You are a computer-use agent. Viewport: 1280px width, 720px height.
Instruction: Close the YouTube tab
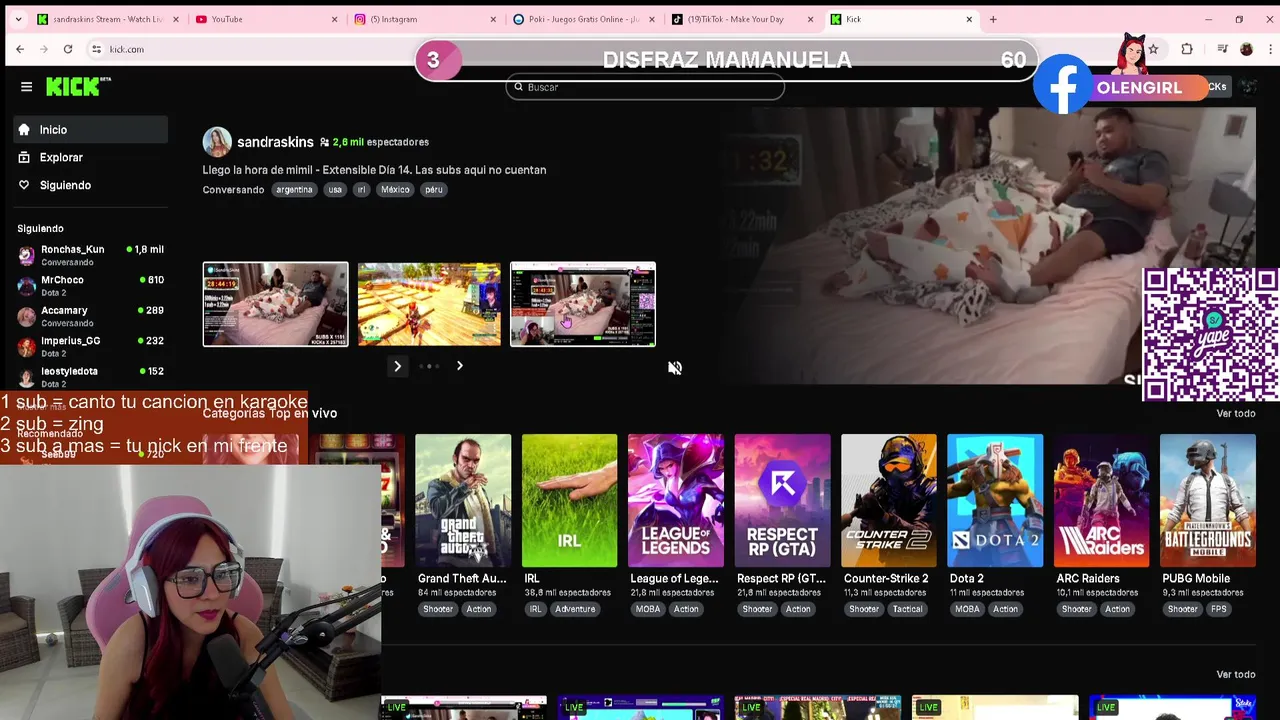pyautogui.click(x=334, y=19)
